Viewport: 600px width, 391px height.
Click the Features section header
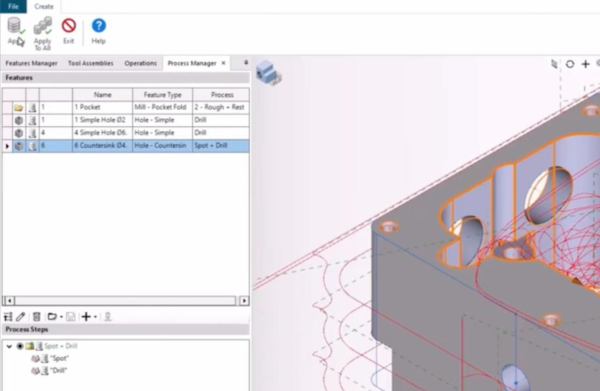click(126, 78)
